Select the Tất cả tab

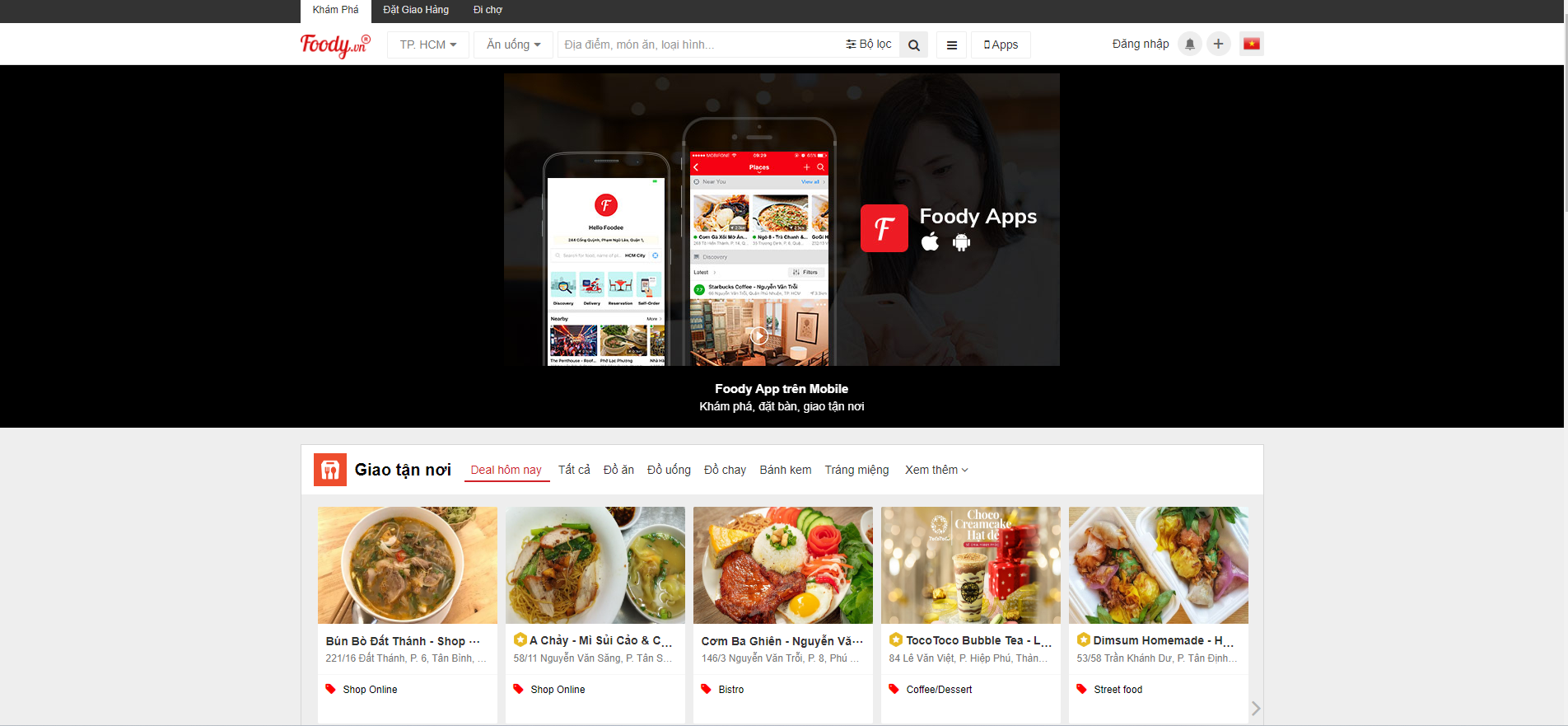coord(574,470)
